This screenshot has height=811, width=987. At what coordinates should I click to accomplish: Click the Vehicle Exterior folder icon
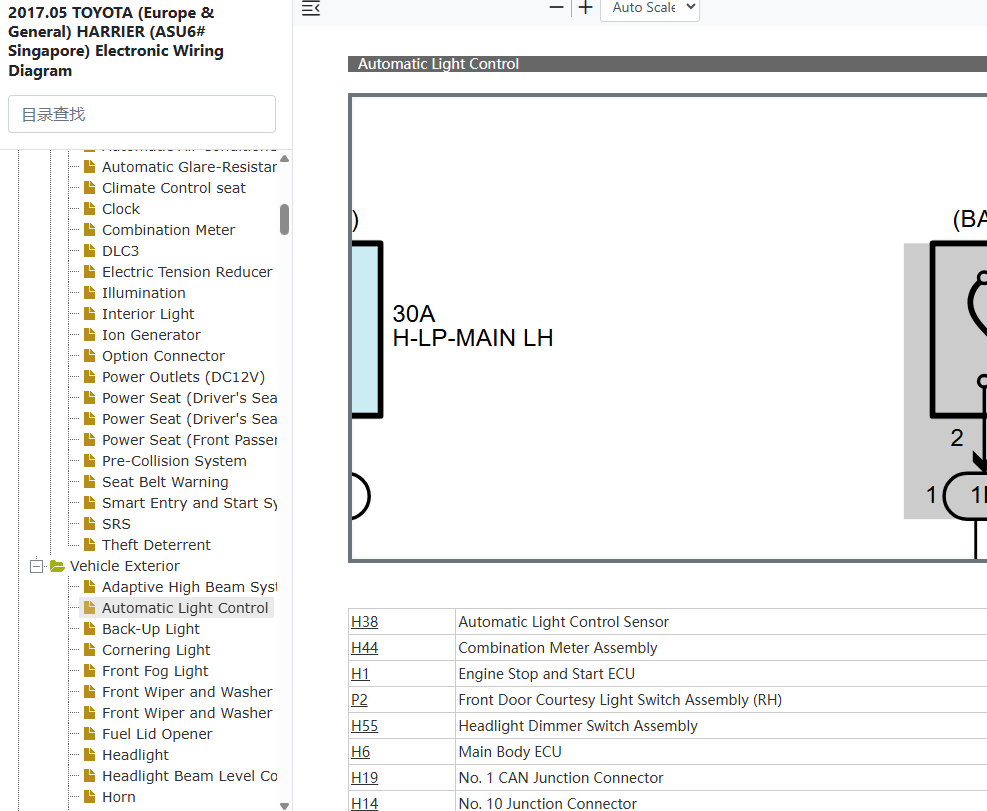pyautogui.click(x=57, y=566)
